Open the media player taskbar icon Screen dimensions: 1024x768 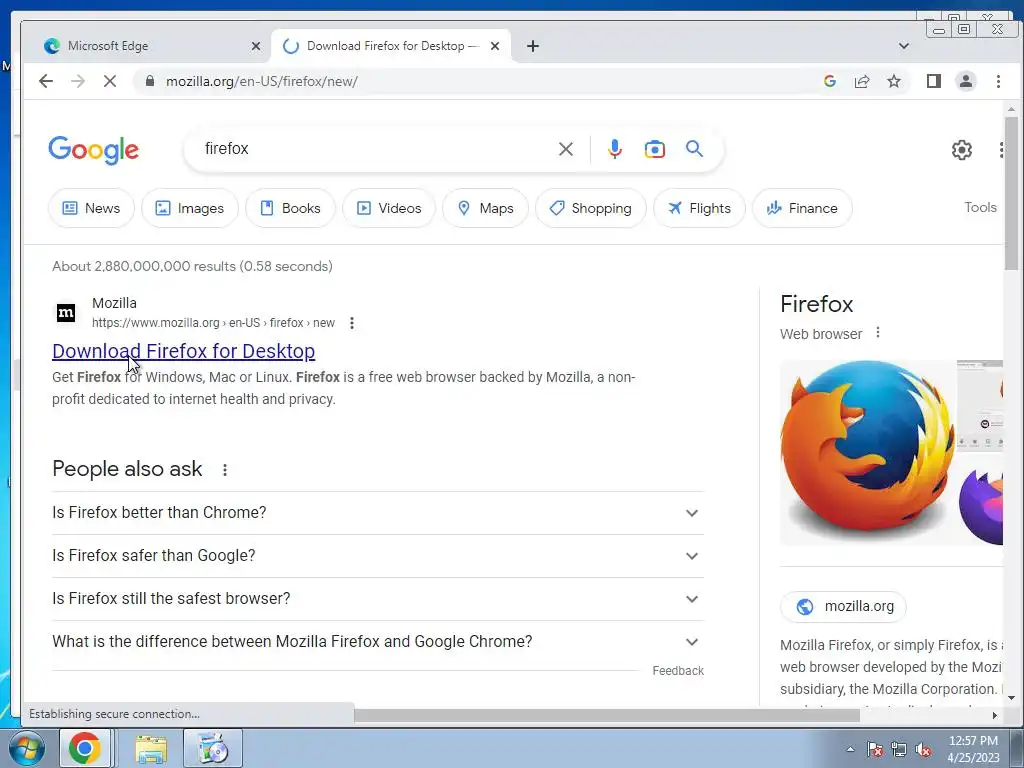[x=213, y=748]
